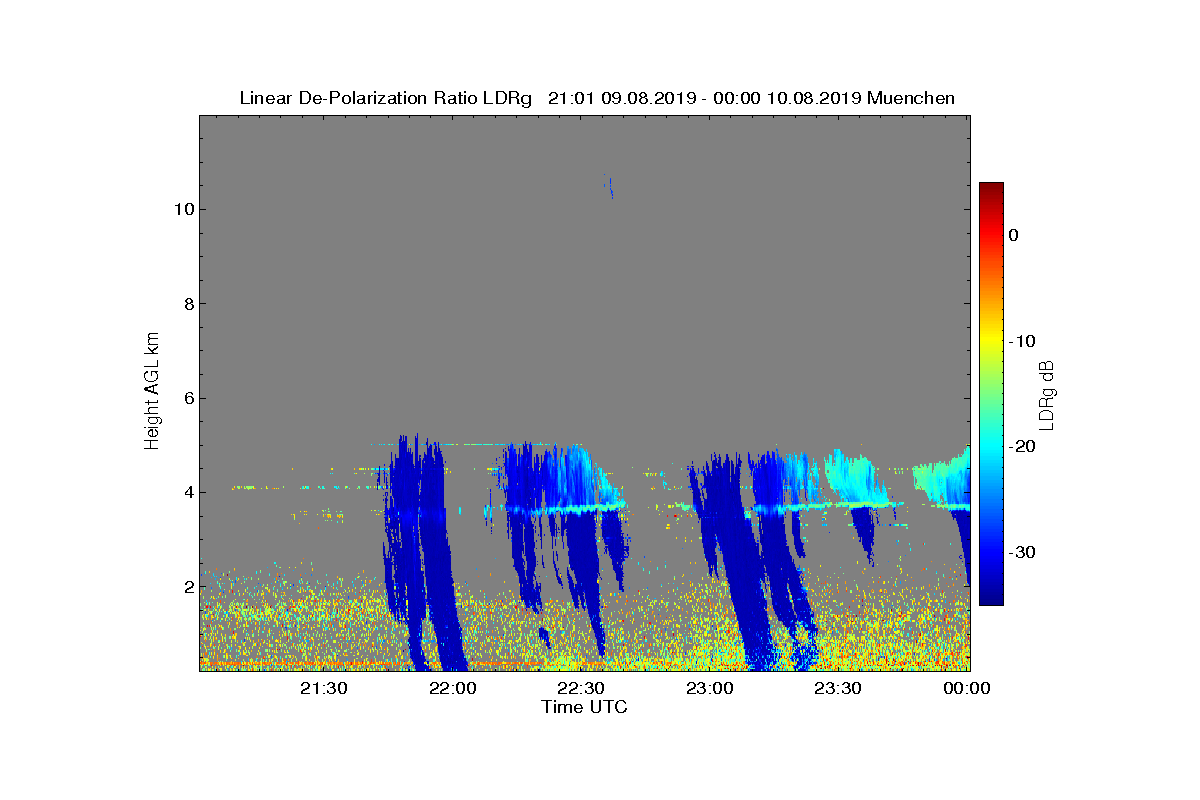Pick the dark red top of the colorbar
This screenshot has height=800, width=1200.
[991, 188]
